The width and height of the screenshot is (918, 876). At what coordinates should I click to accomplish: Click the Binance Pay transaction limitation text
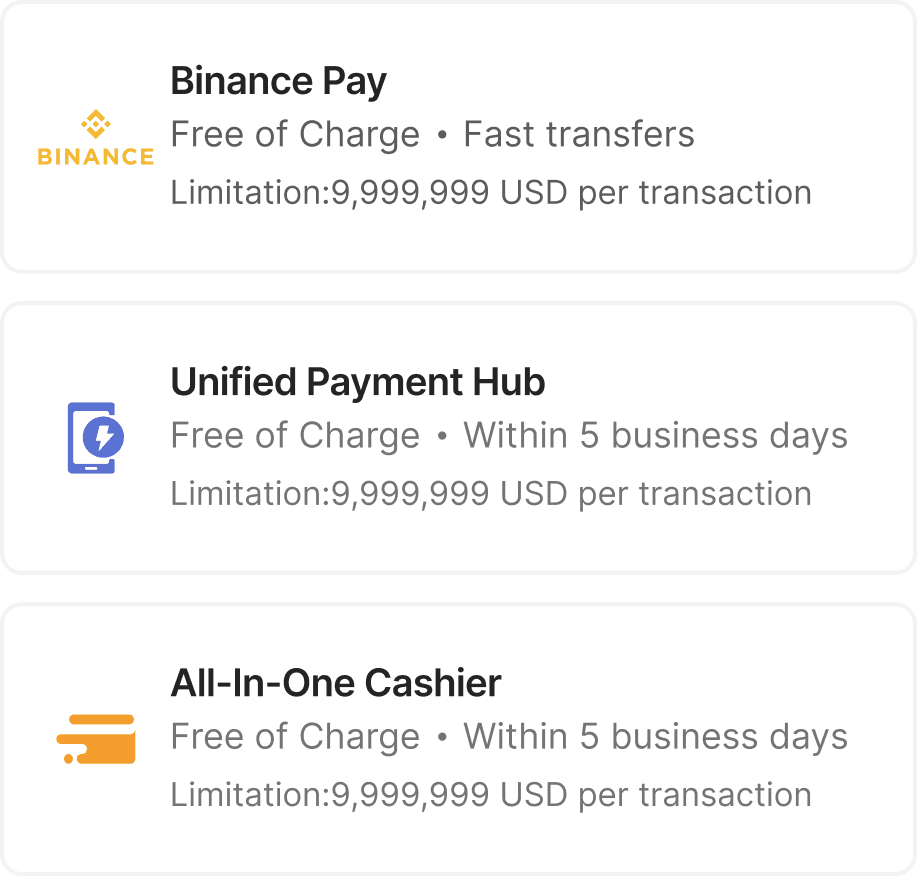click(491, 192)
